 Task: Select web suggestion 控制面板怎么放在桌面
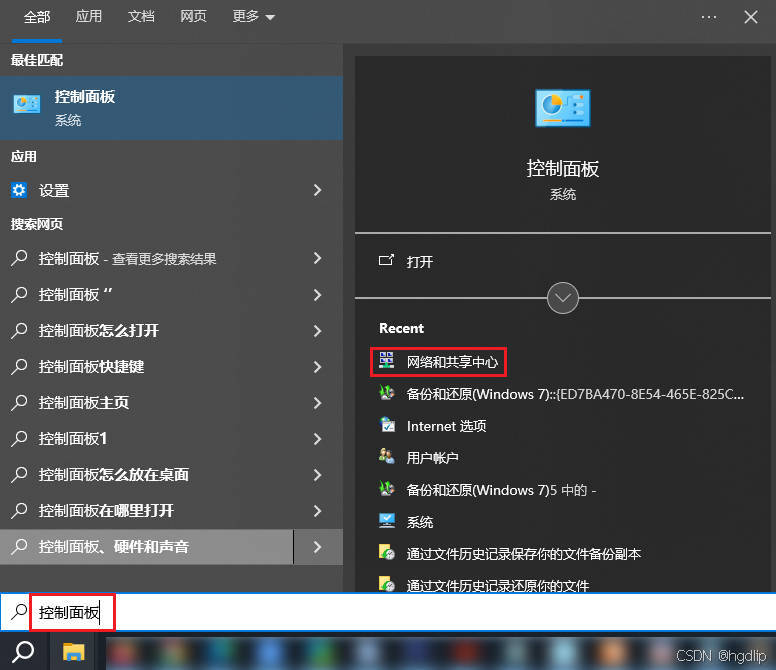(113, 475)
